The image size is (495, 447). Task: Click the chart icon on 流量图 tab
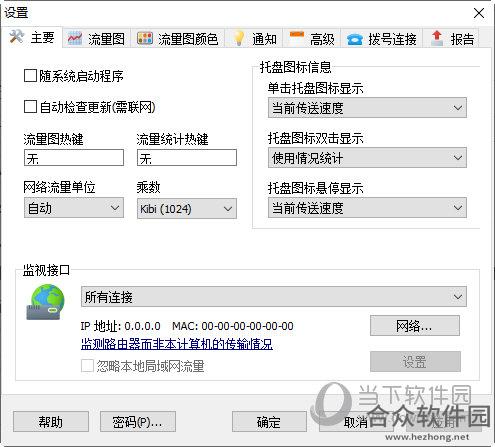pos(75,38)
